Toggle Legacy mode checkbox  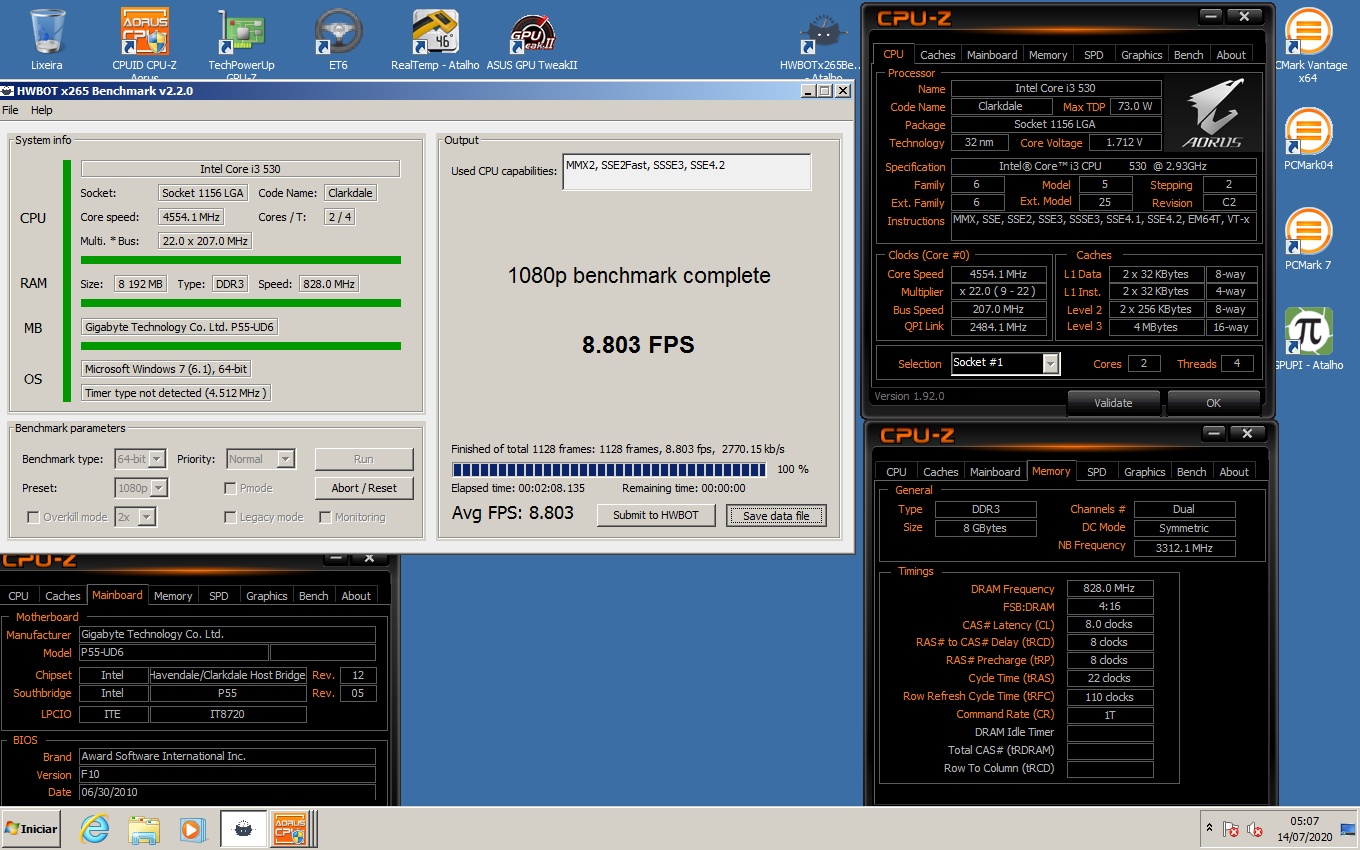230,517
